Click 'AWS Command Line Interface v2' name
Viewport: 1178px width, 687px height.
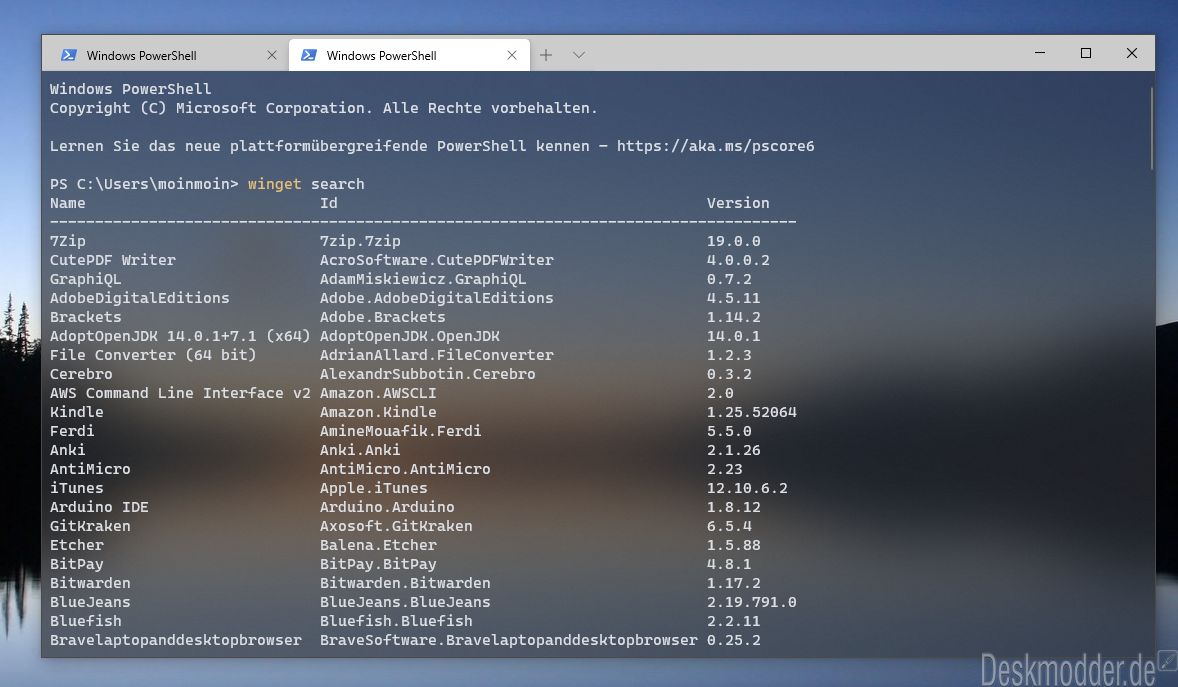point(180,393)
